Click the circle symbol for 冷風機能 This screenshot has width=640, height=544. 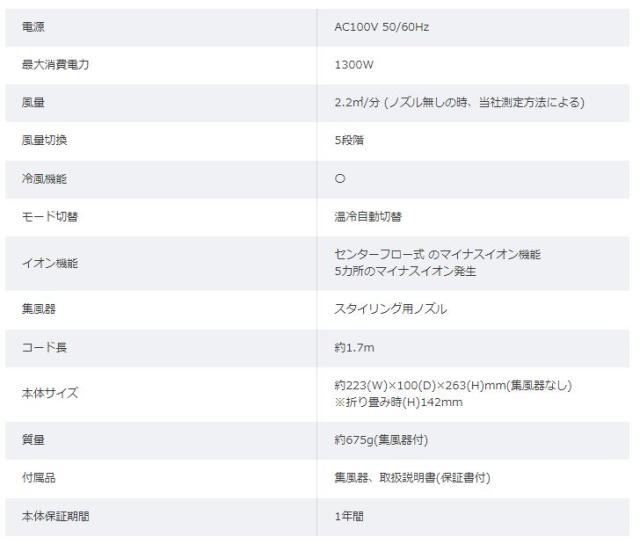point(340,178)
